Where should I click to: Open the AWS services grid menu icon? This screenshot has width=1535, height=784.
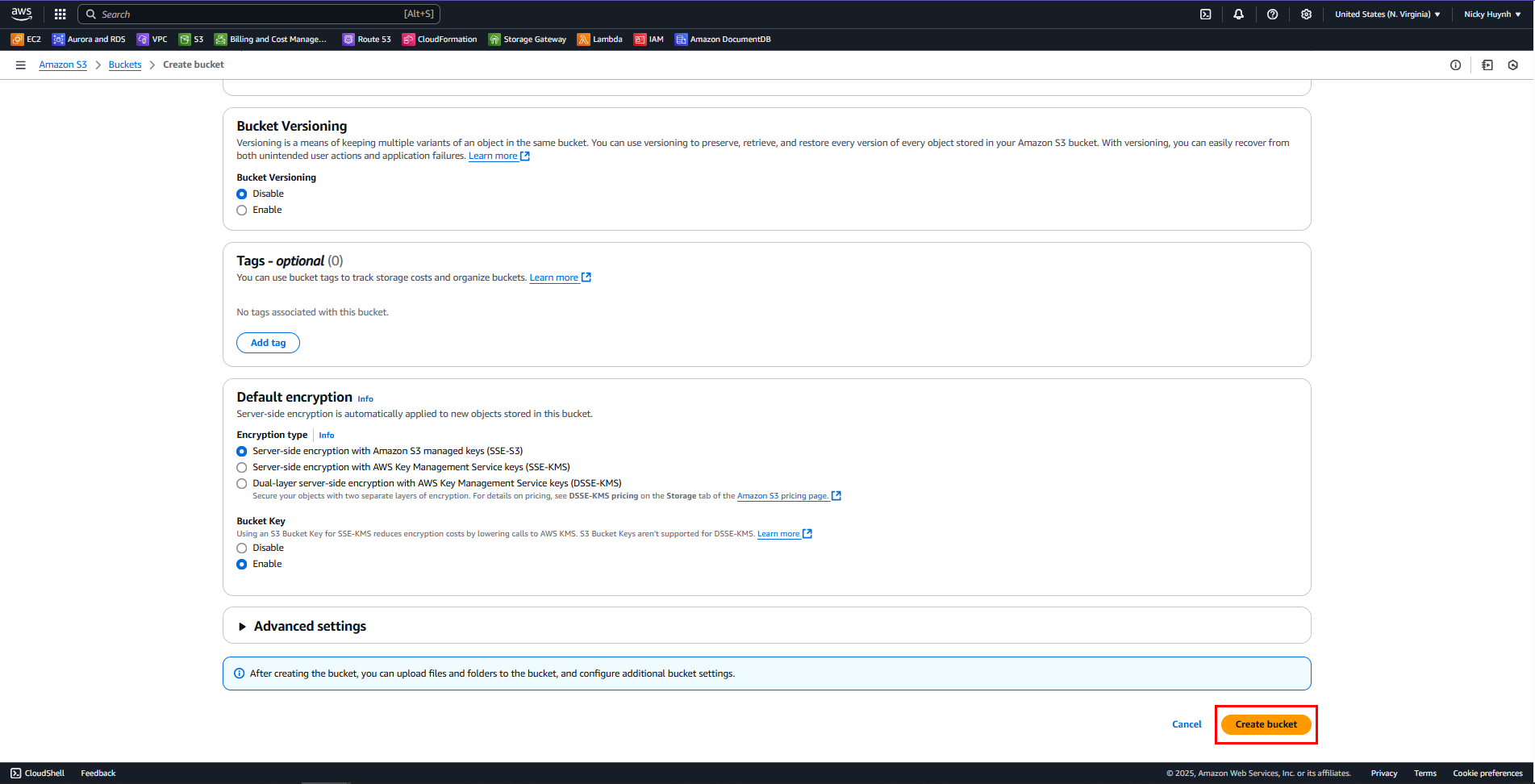60,15
